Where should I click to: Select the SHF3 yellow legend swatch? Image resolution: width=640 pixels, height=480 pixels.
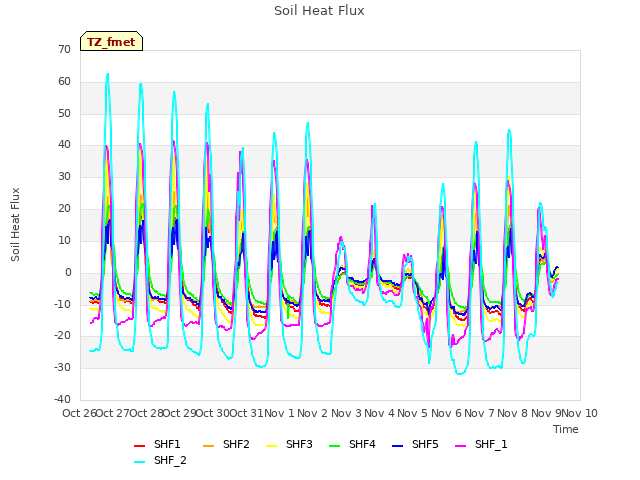tap(271, 446)
